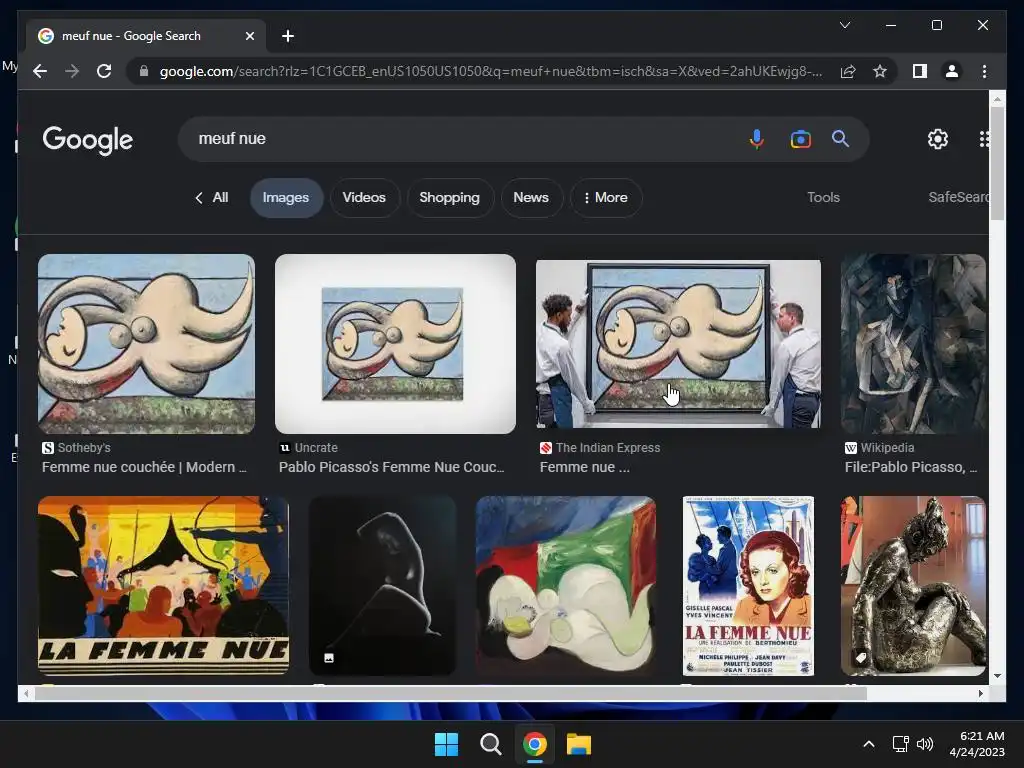Submit search with the magnifier icon
This screenshot has height=768, width=1024.
coord(840,138)
